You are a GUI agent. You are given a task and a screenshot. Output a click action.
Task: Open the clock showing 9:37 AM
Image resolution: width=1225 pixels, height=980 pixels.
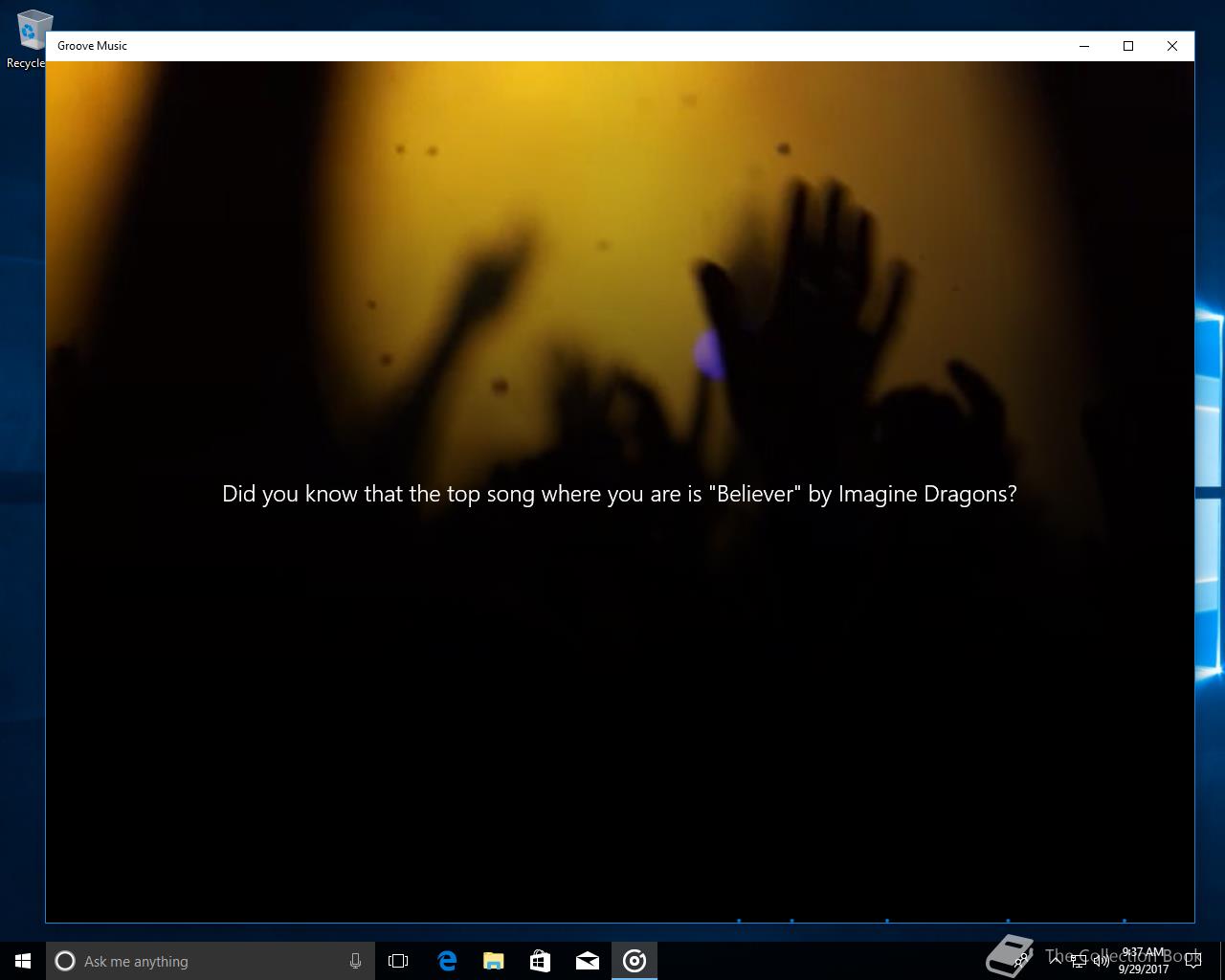pos(1144,961)
